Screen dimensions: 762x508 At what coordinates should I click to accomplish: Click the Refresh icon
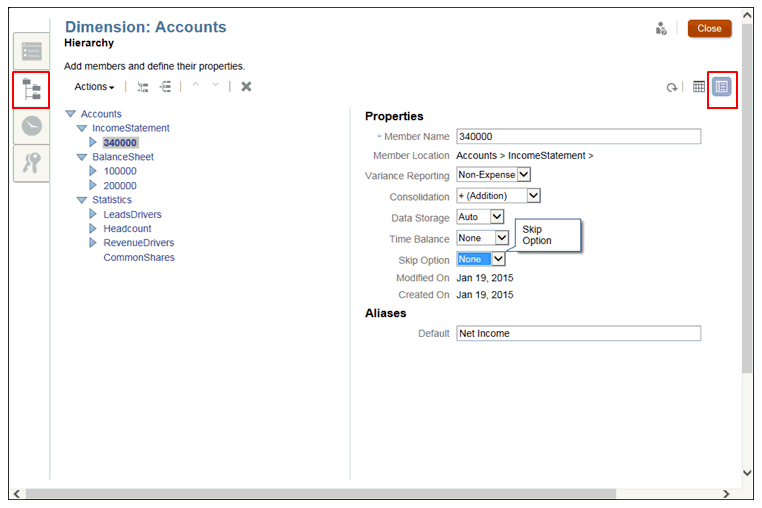[x=672, y=88]
